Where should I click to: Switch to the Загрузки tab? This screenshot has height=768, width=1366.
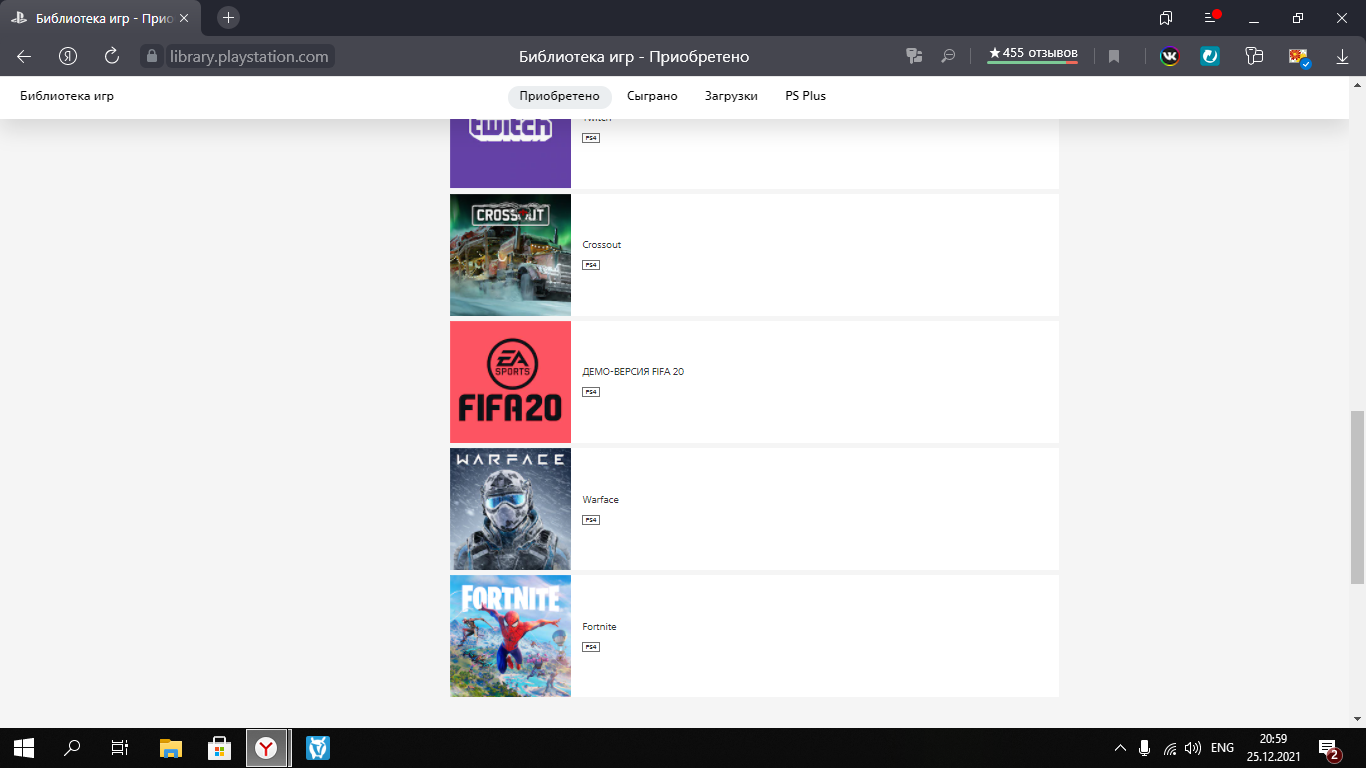coord(731,96)
